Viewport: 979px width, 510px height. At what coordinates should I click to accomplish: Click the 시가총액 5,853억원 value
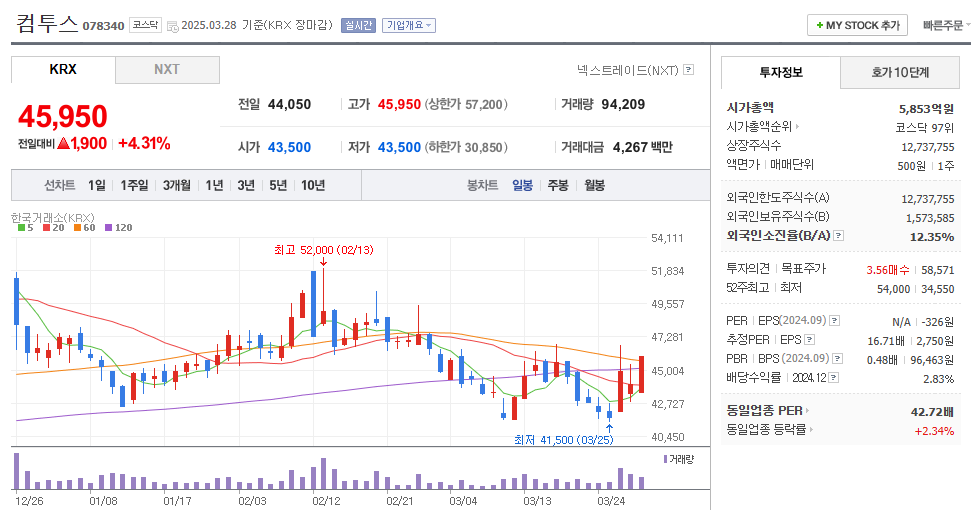[927, 109]
